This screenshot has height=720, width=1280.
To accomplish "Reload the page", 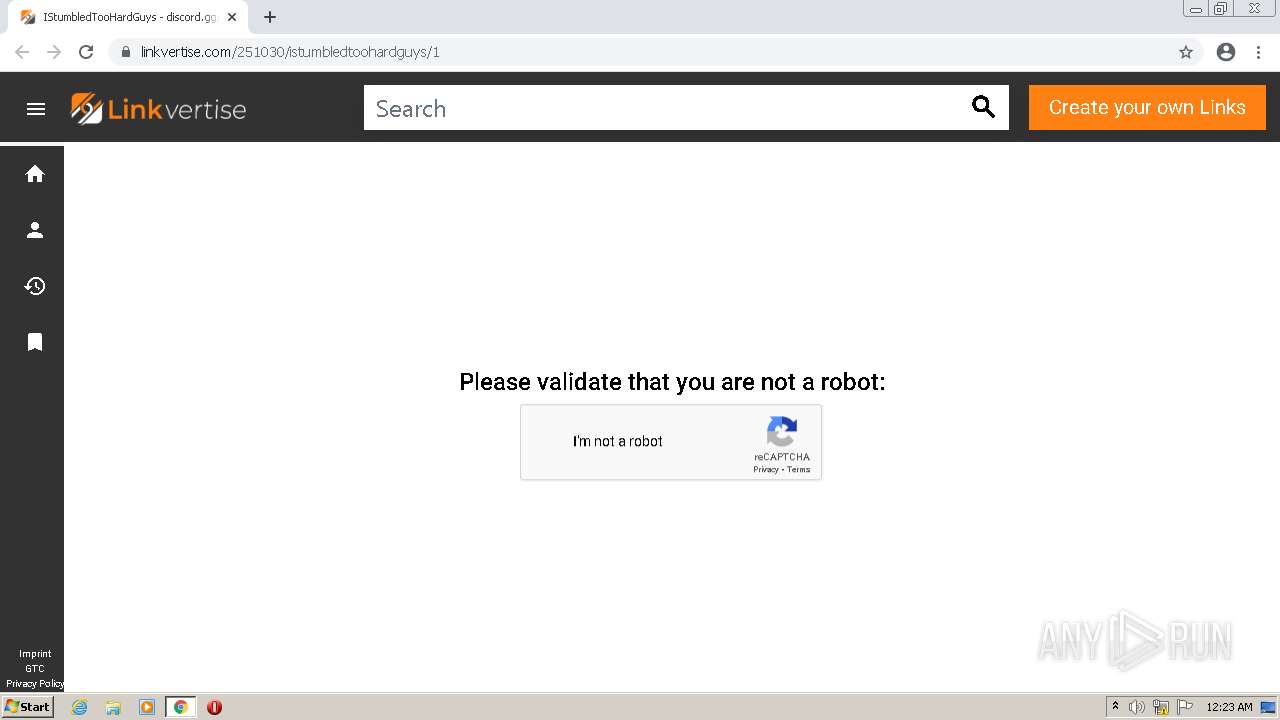I will [86, 52].
